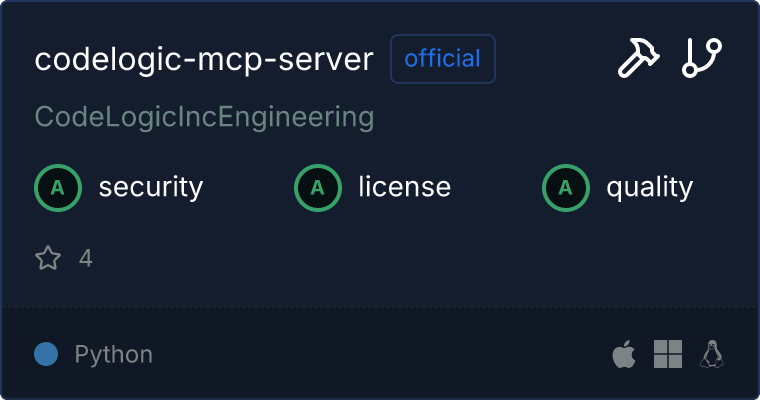
Task: Click the blue Python language dot
Action: (x=46, y=354)
